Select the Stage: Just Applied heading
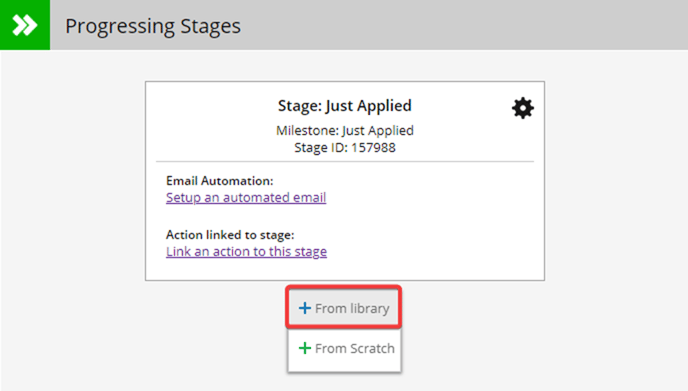 (x=344, y=106)
